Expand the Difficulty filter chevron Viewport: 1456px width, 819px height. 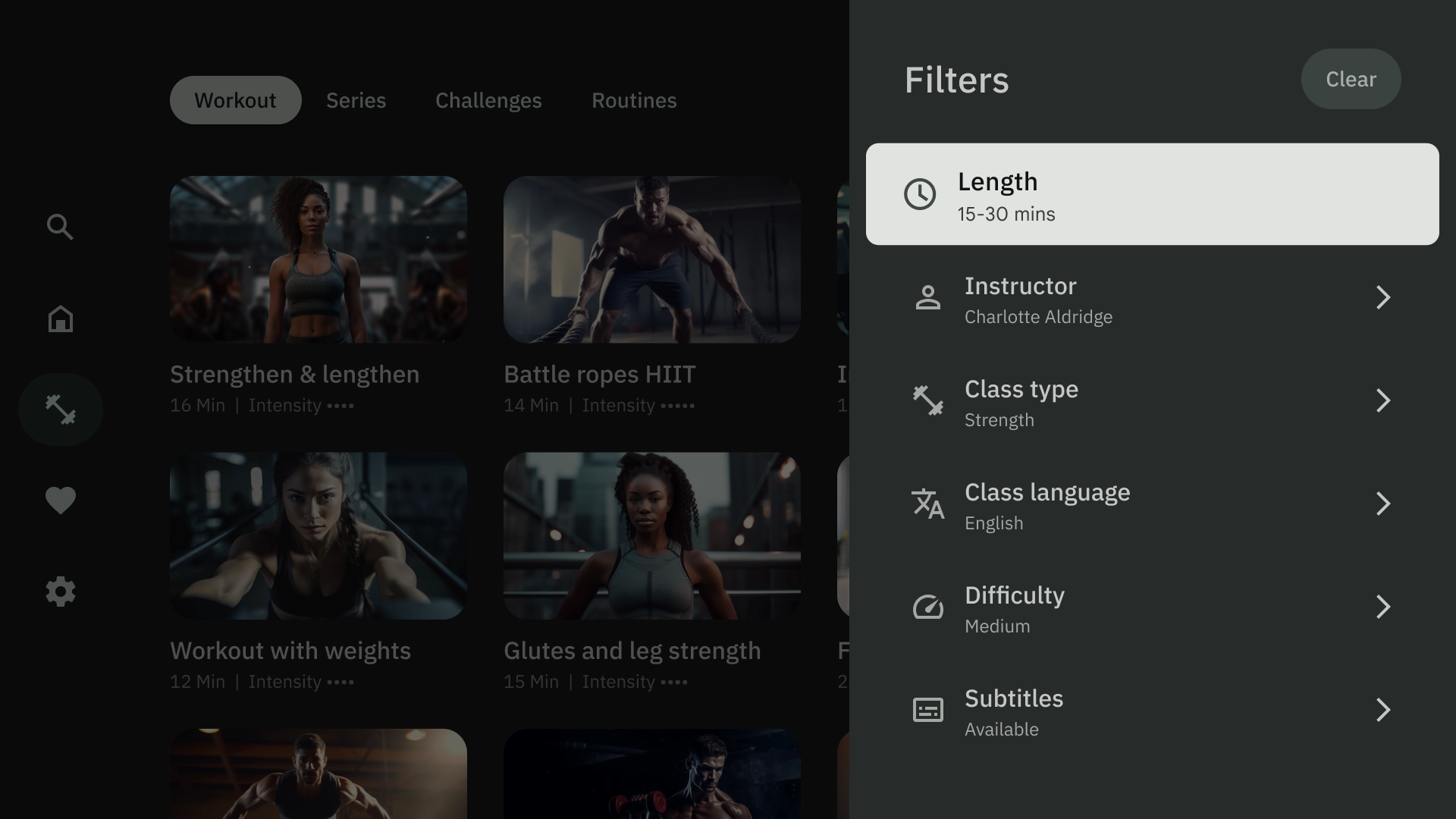[1383, 607]
